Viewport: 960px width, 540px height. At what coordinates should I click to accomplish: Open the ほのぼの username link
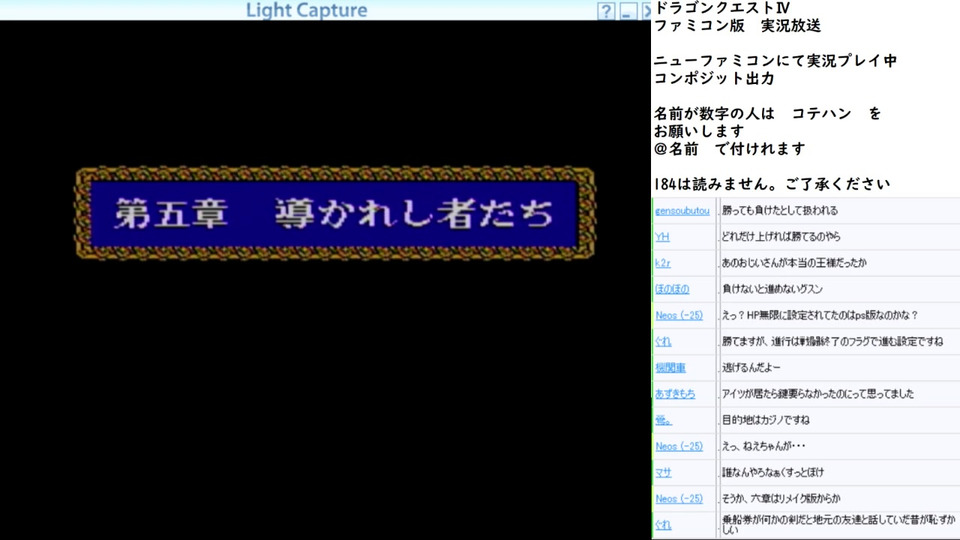(672, 289)
